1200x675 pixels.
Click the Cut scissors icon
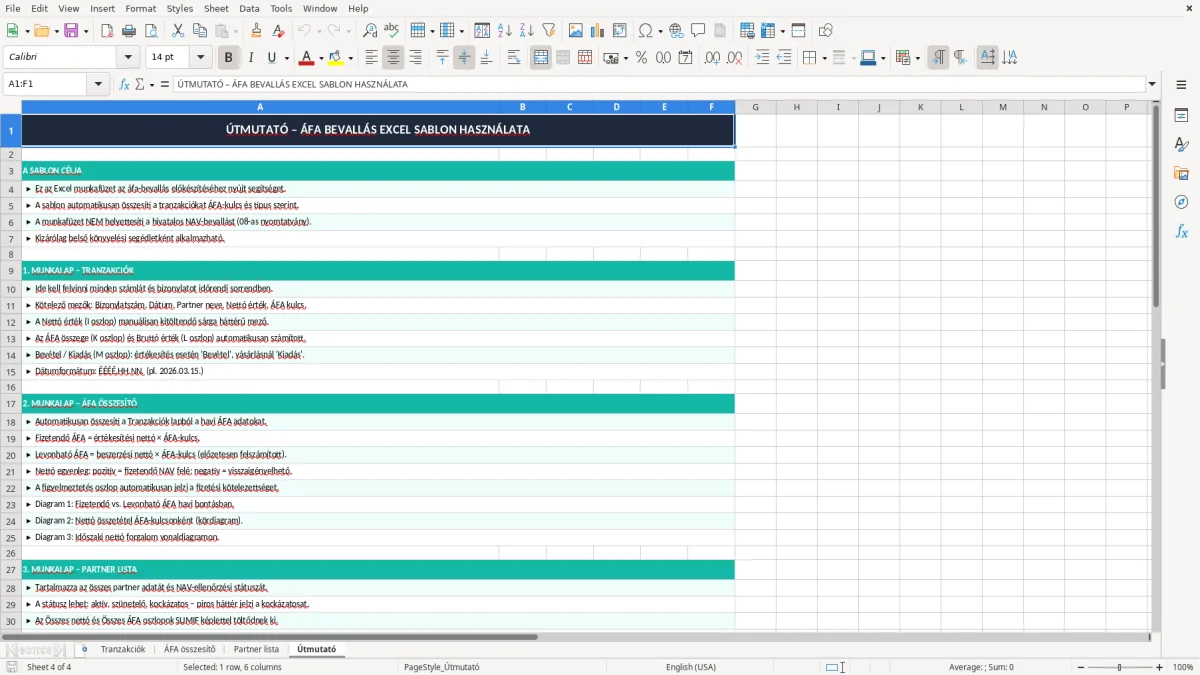[178, 31]
